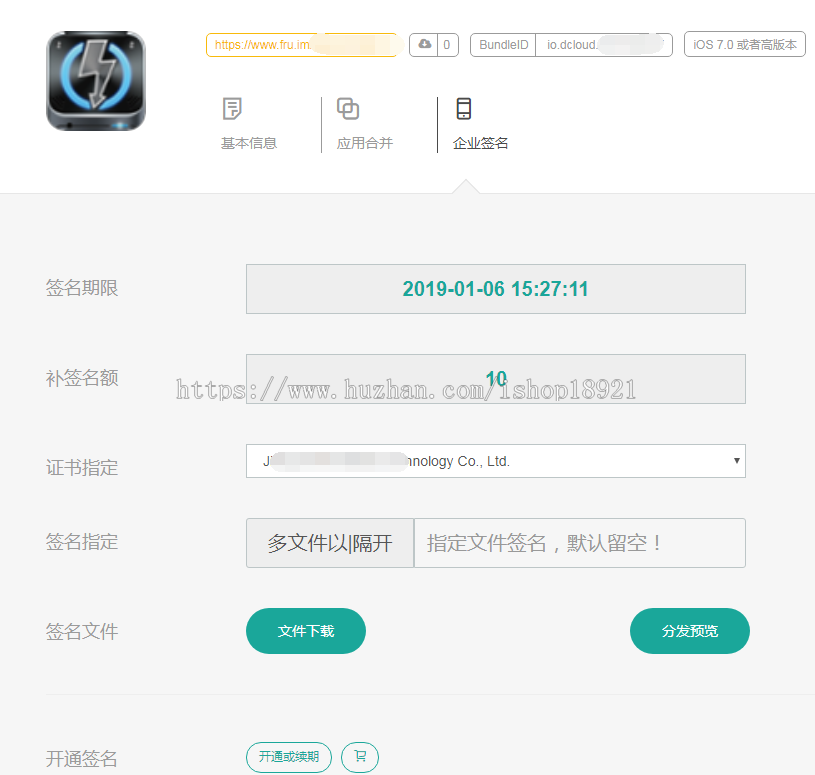815x775 pixels.
Task: Click the 补签名额 value 10 field
Action: tap(496, 379)
